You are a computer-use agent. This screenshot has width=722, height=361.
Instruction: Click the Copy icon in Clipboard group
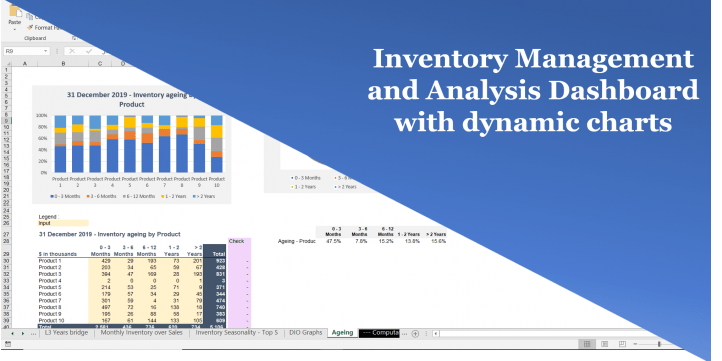click(29, 17)
